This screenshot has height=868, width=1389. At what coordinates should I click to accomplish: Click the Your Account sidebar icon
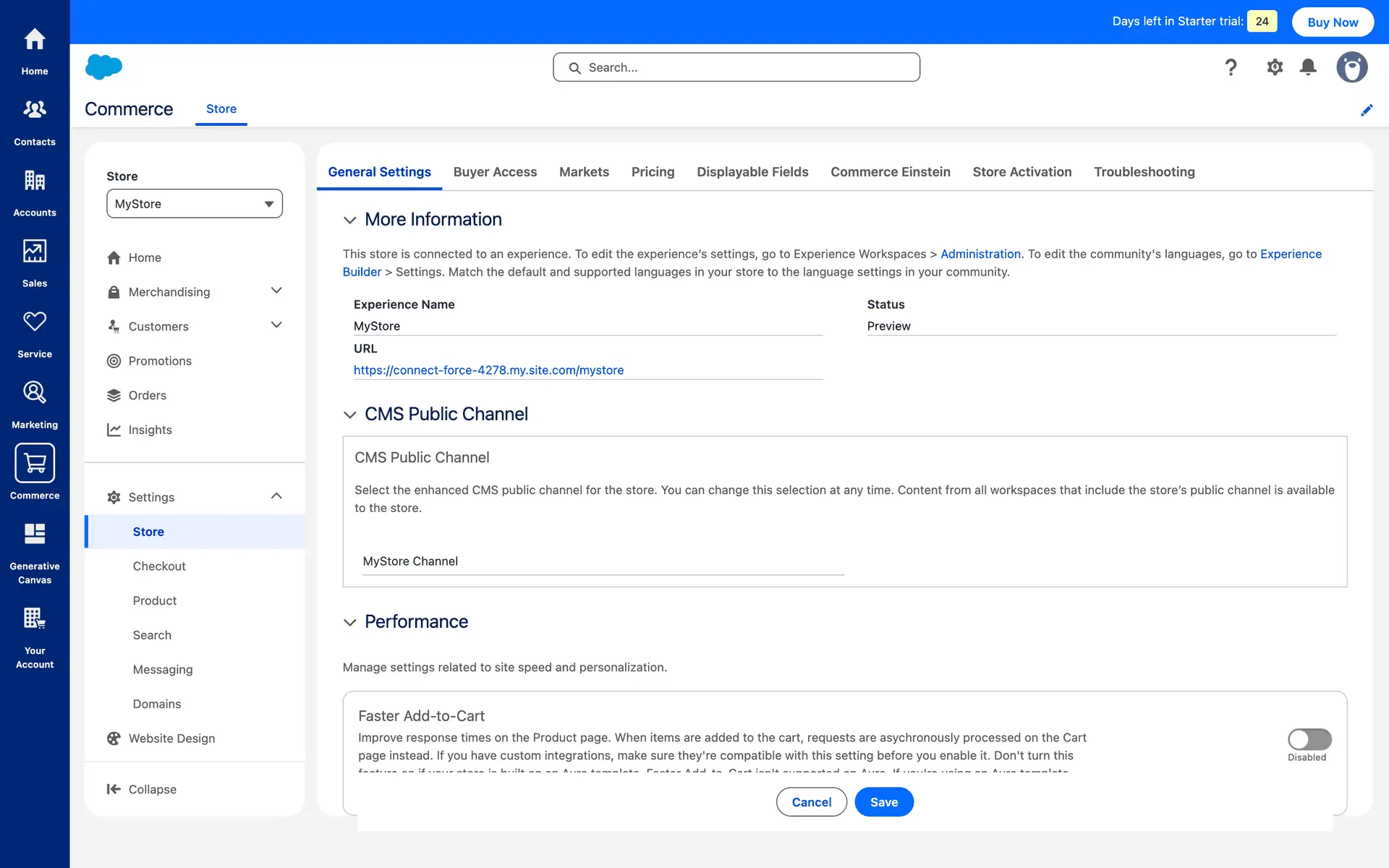pyautogui.click(x=35, y=637)
